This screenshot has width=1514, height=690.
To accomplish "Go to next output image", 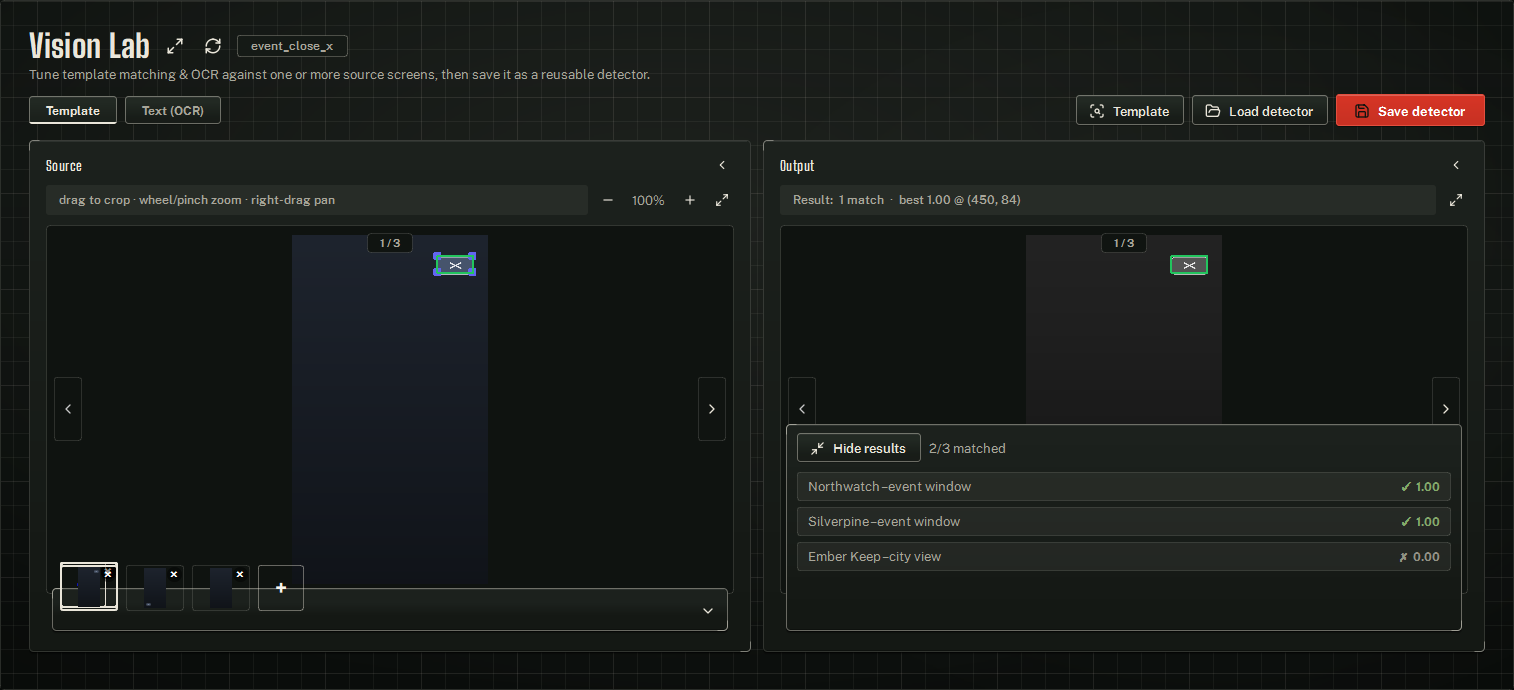I will point(1446,409).
